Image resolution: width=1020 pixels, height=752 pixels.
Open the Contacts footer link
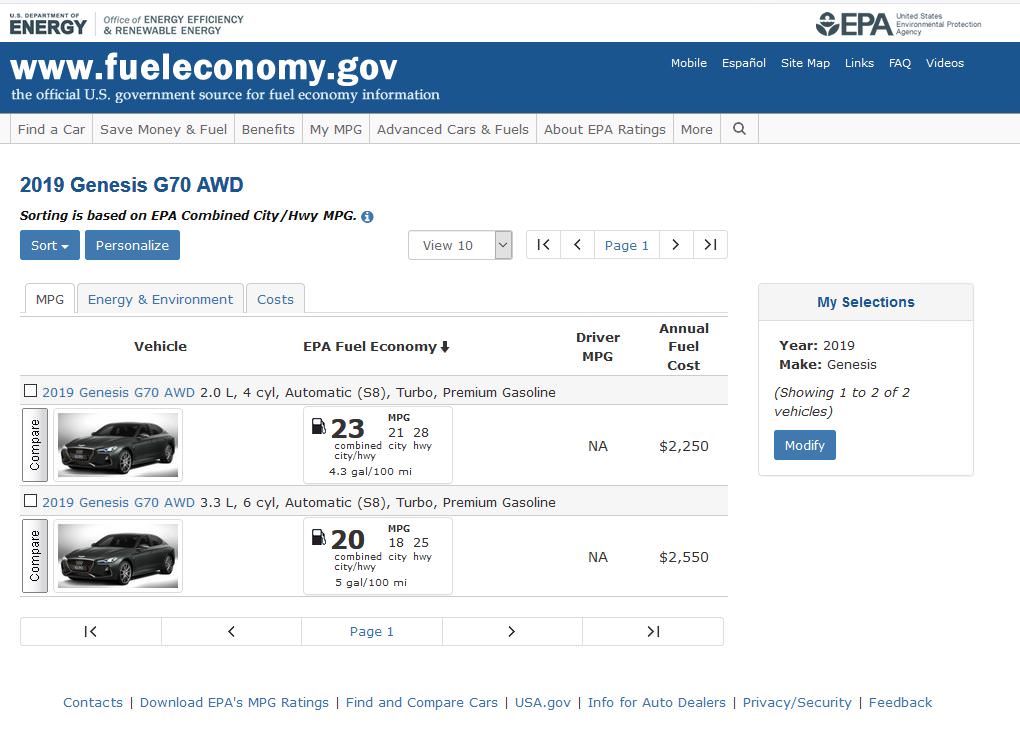click(93, 703)
